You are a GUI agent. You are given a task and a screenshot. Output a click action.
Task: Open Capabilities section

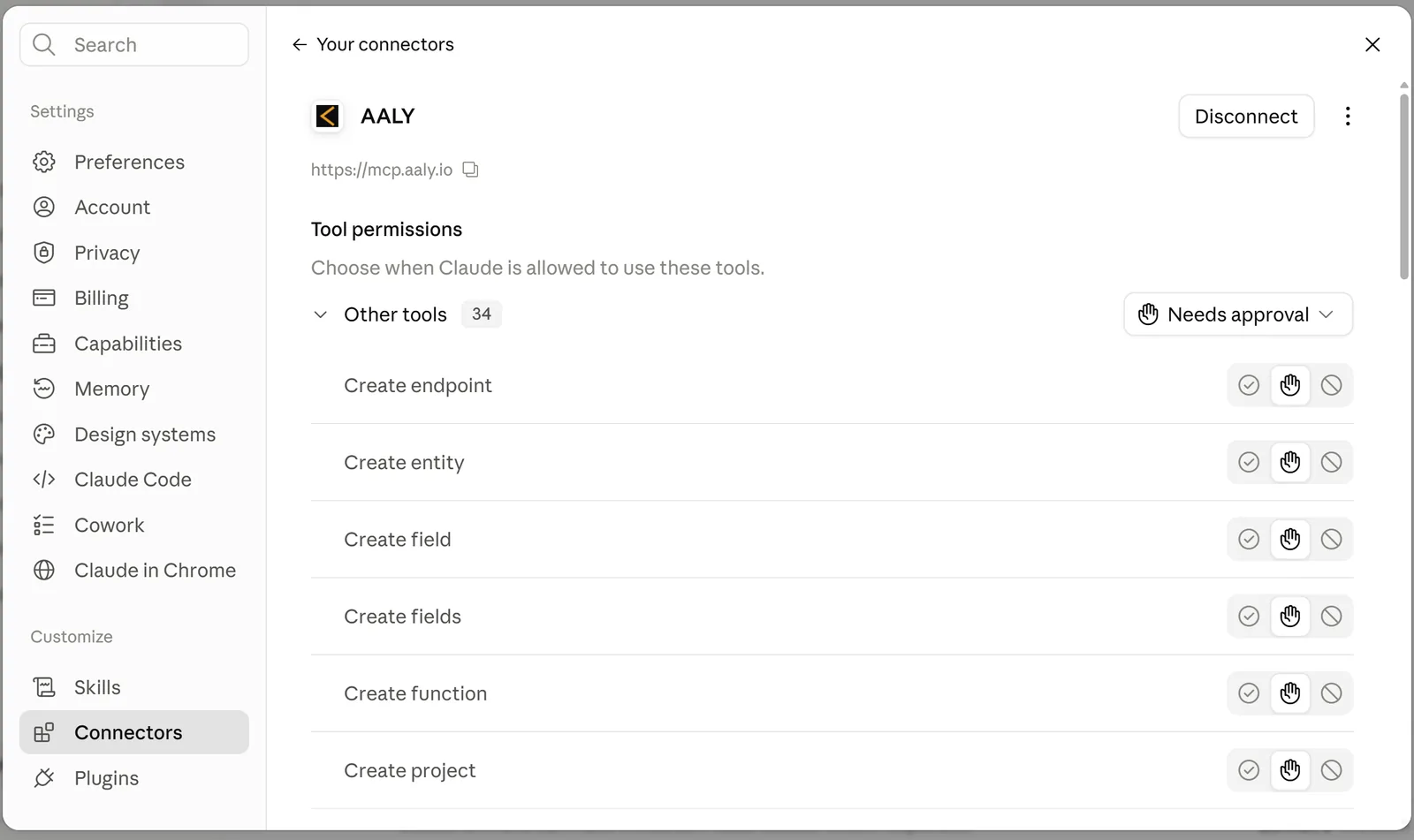[134, 344]
